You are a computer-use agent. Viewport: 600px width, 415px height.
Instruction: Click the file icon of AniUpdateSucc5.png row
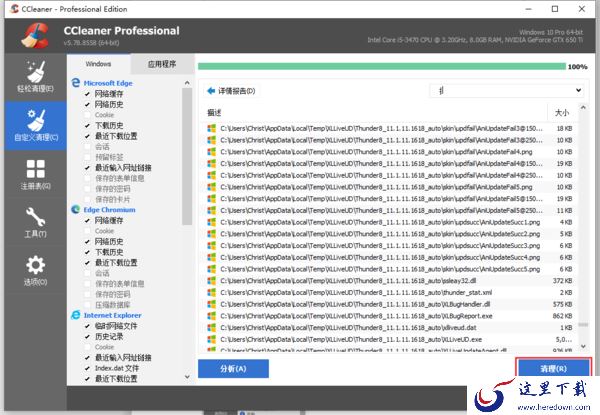[x=212, y=269]
